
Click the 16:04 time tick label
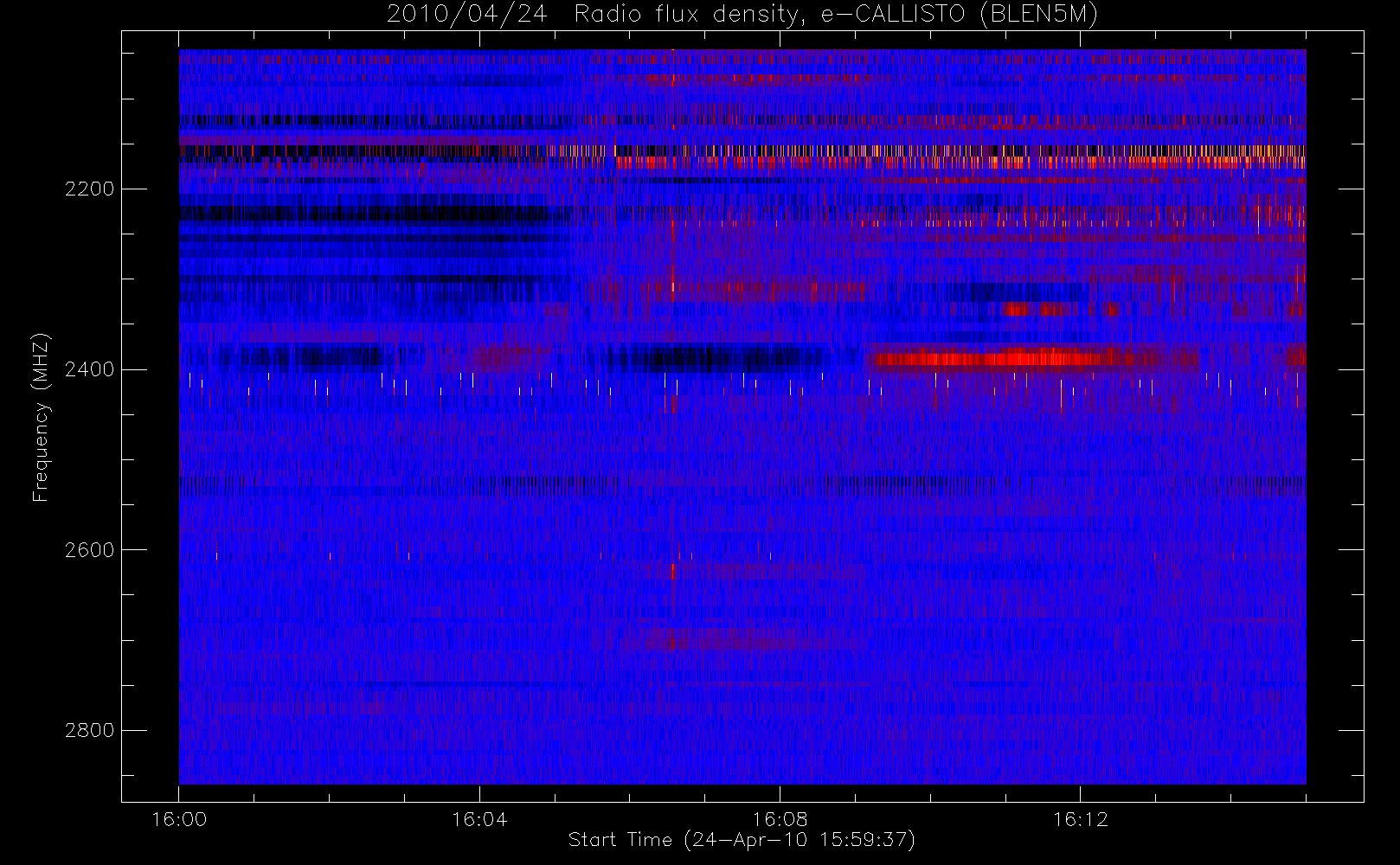[x=479, y=819]
